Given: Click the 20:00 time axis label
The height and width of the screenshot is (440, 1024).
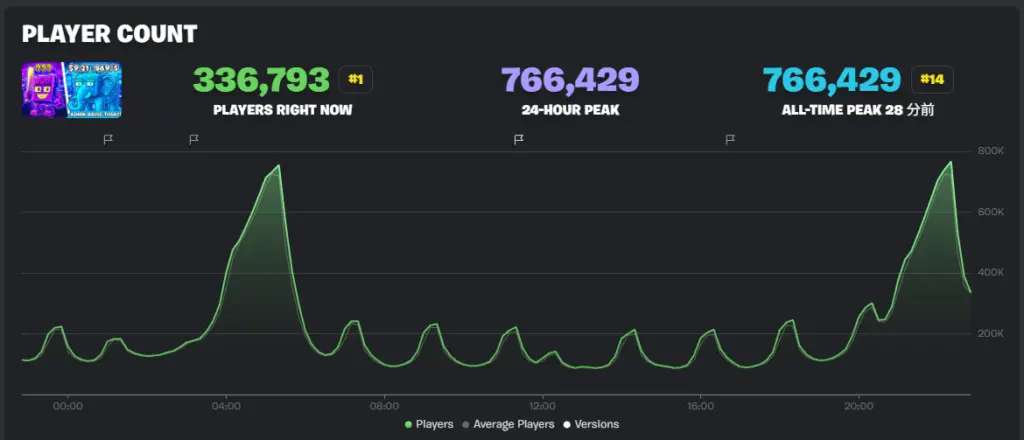Looking at the screenshot, I should tap(859, 406).
